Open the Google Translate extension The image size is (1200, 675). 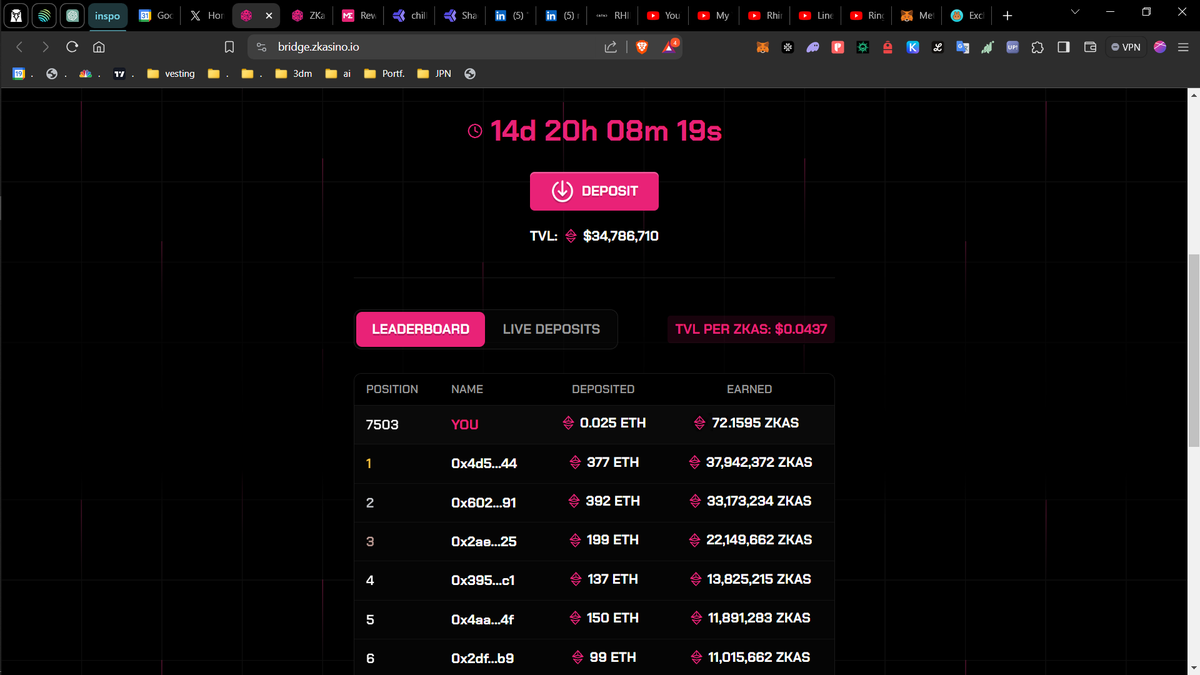[962, 47]
